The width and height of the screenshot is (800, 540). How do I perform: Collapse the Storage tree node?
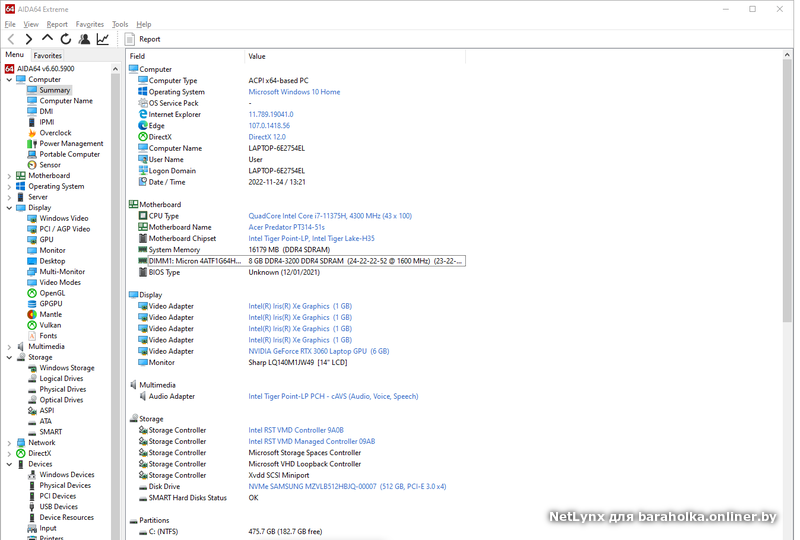pos(9,357)
